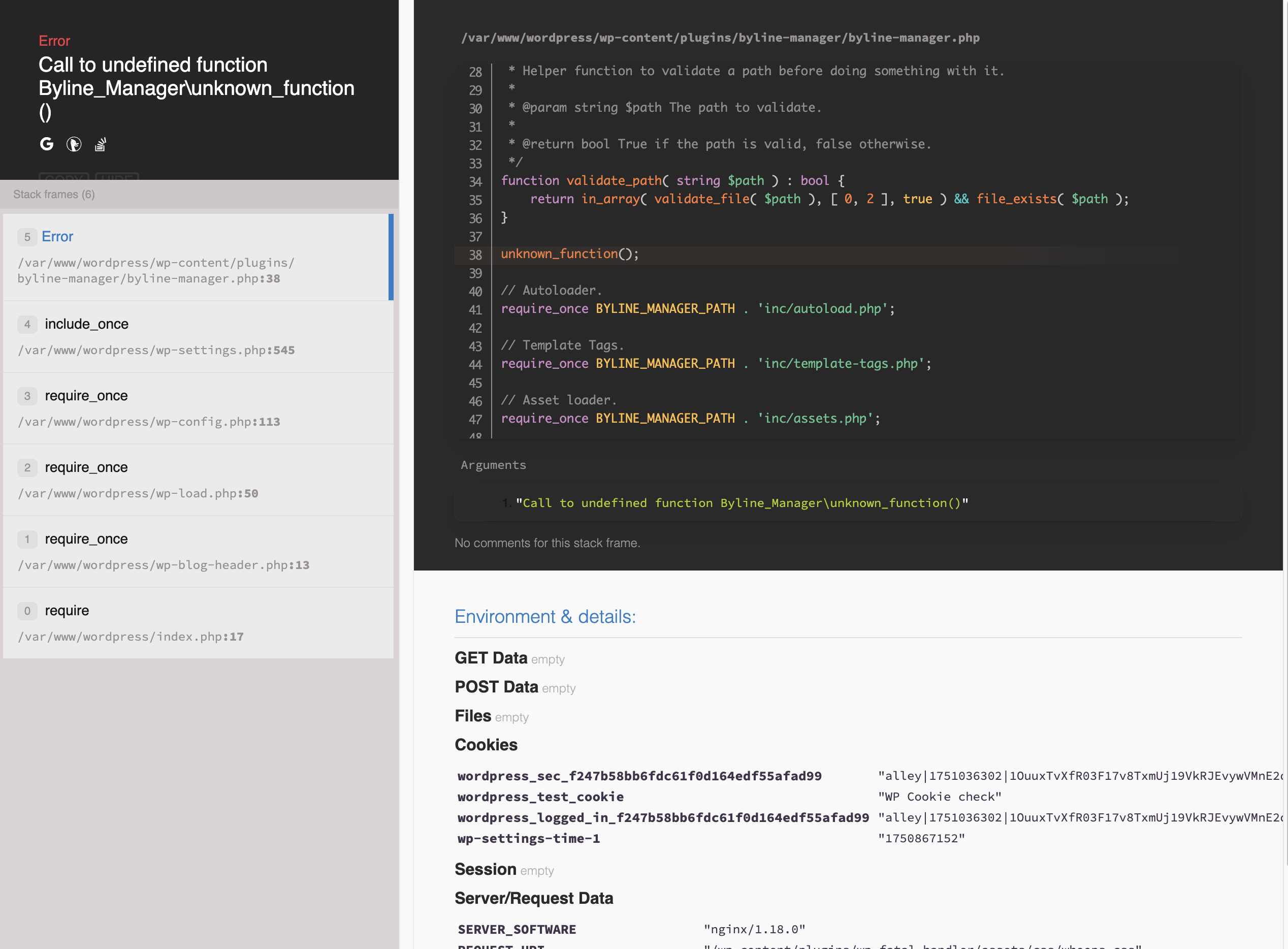1288x949 pixels.
Task: Click the wordpress_test_cookie entry
Action: pos(540,797)
